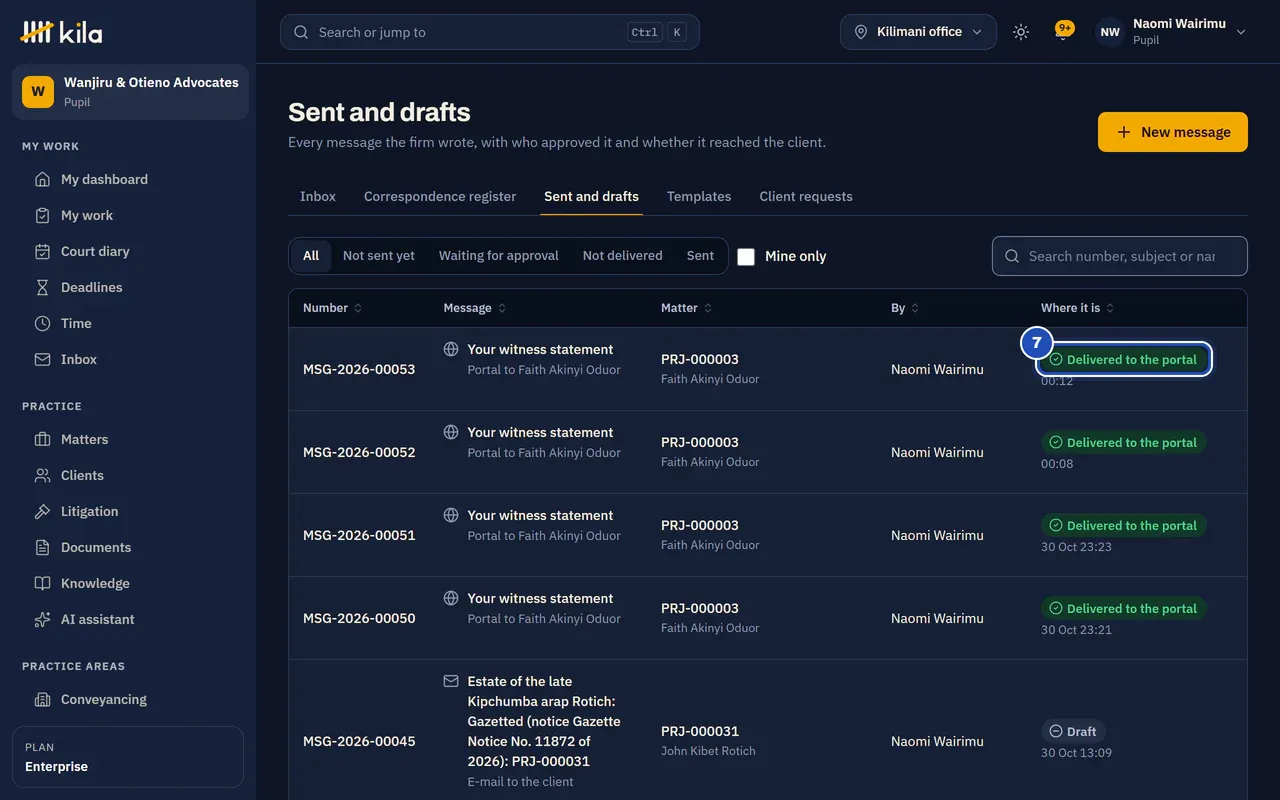The width and height of the screenshot is (1280, 800).
Task: Expand Naomi Wairimu user menu
Action: tap(1171, 32)
